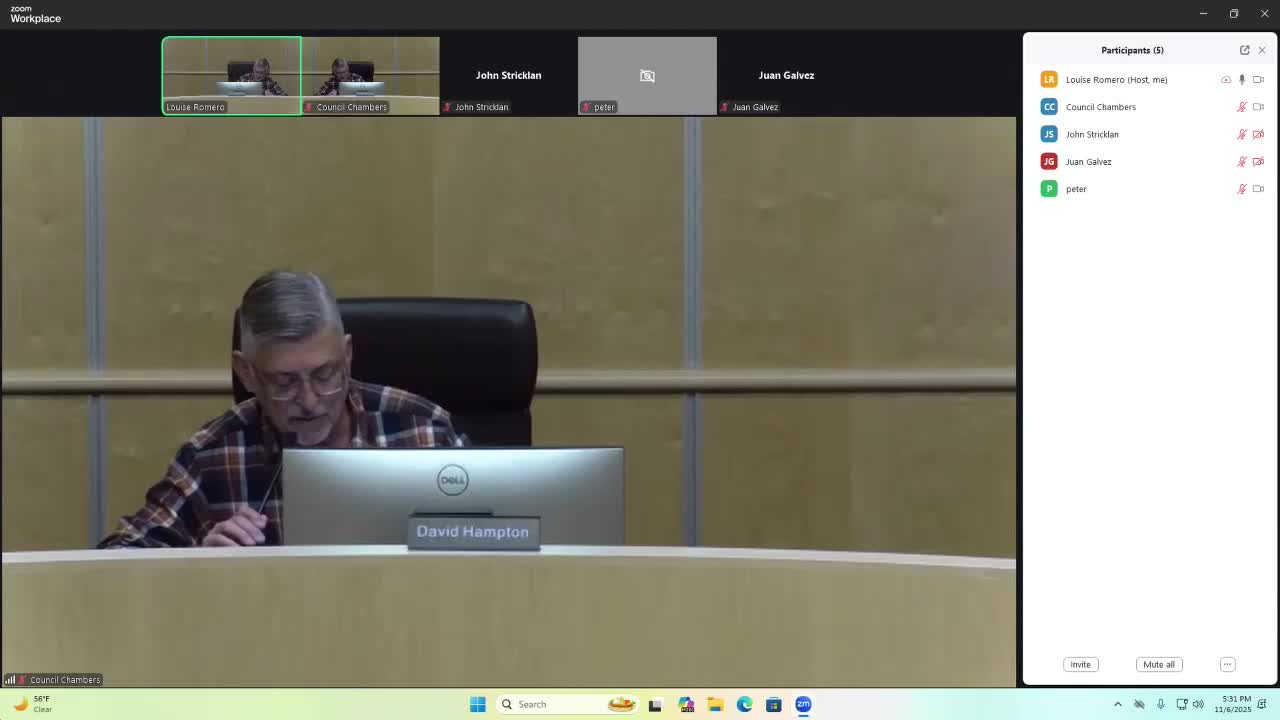This screenshot has height=720, width=1280.
Task: Click the Zoom Workplace logo
Action: click(x=36, y=14)
